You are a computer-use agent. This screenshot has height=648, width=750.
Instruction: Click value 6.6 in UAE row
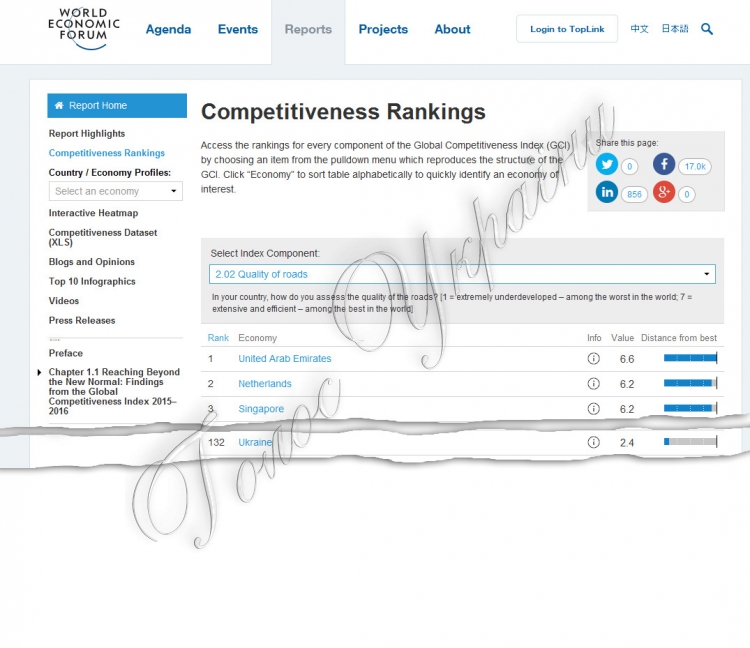point(627,359)
